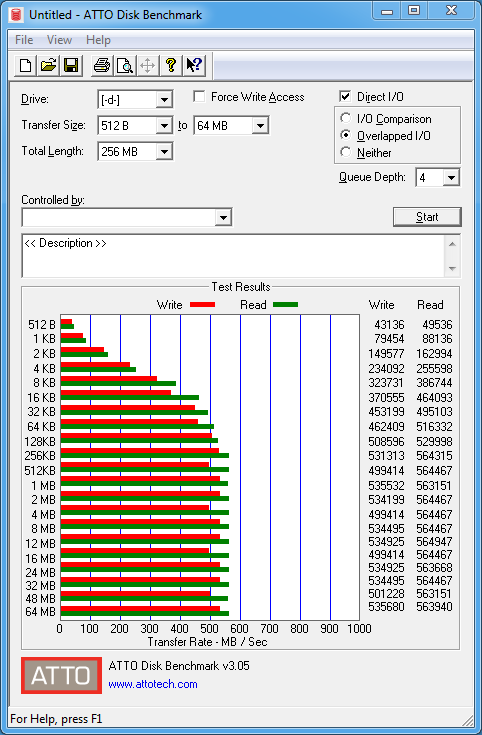The width and height of the screenshot is (482, 735).
Task: Click the 512 B write value 43136
Action: pos(389,324)
